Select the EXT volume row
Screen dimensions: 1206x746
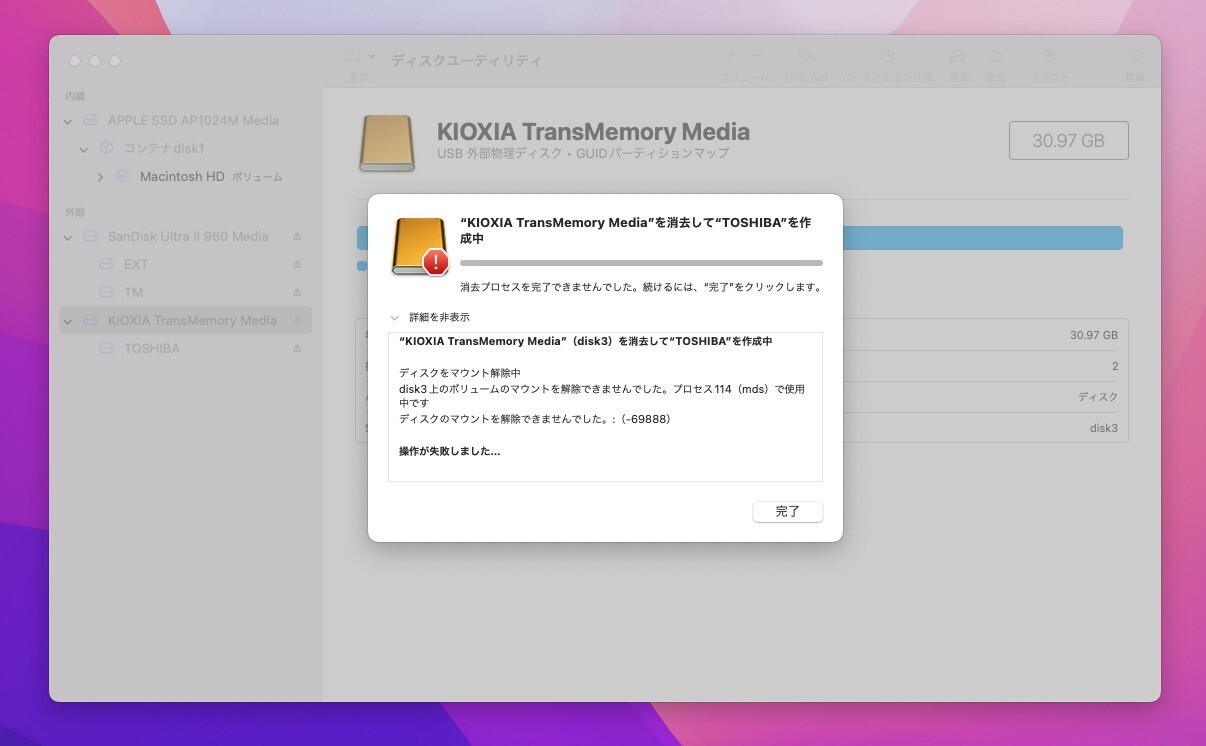[x=185, y=264]
